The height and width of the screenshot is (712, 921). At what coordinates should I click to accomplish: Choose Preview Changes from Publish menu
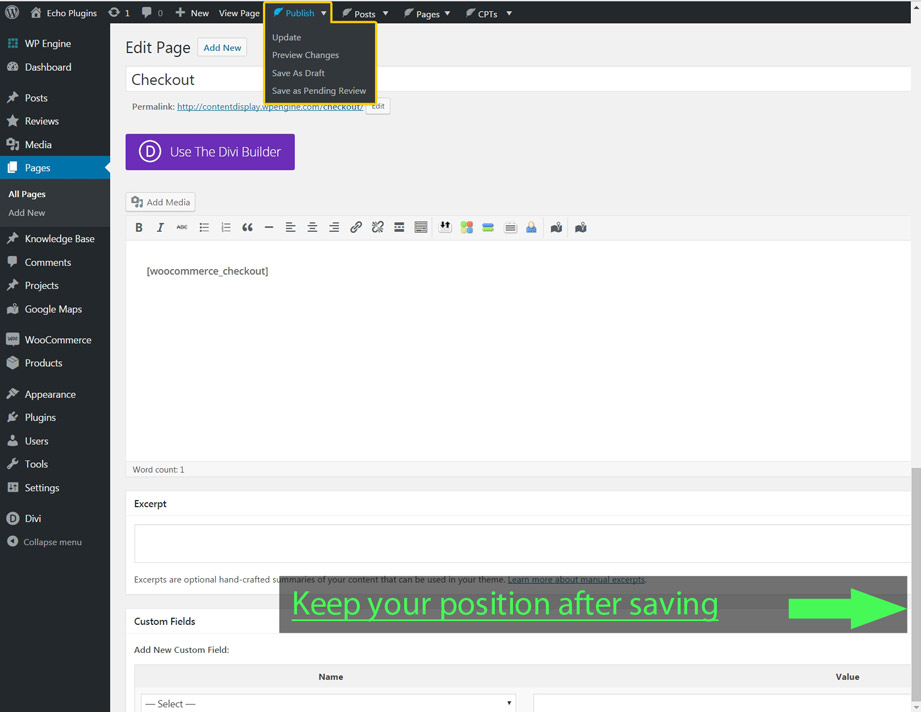click(305, 55)
